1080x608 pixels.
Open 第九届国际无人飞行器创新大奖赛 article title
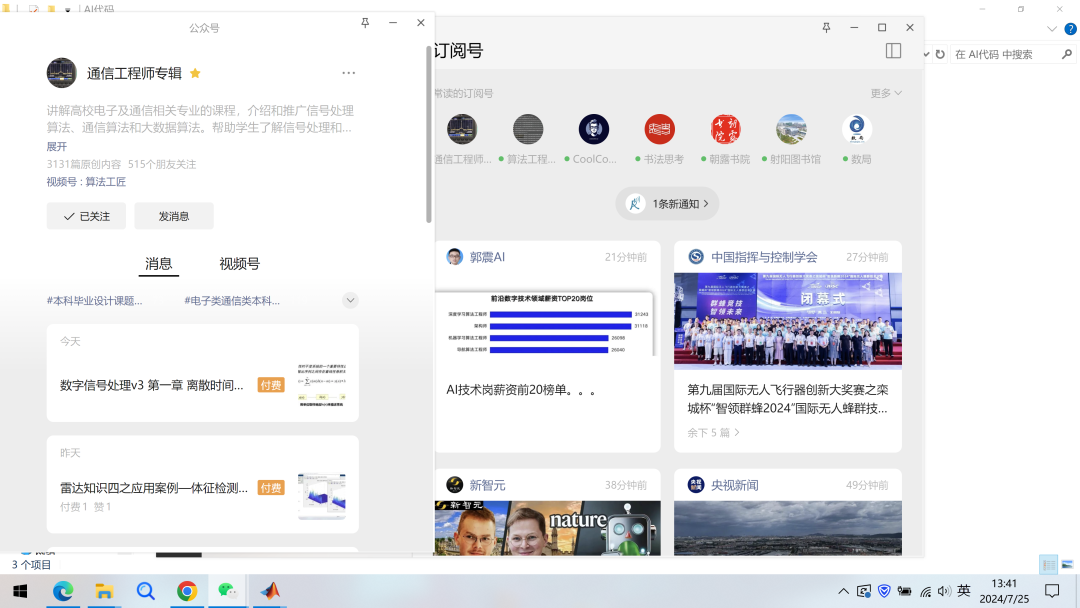(x=787, y=399)
